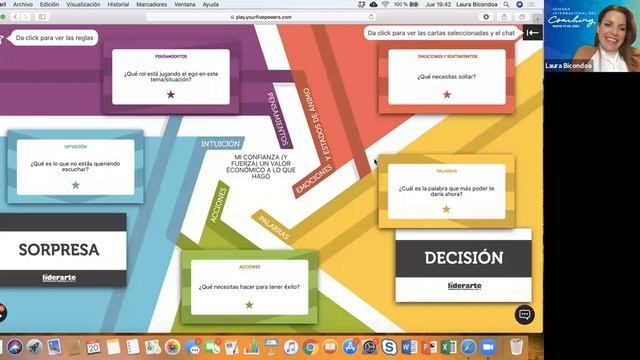The width and height of the screenshot is (640, 360).
Task: Open the Edición menu
Action: (x=49, y=4)
